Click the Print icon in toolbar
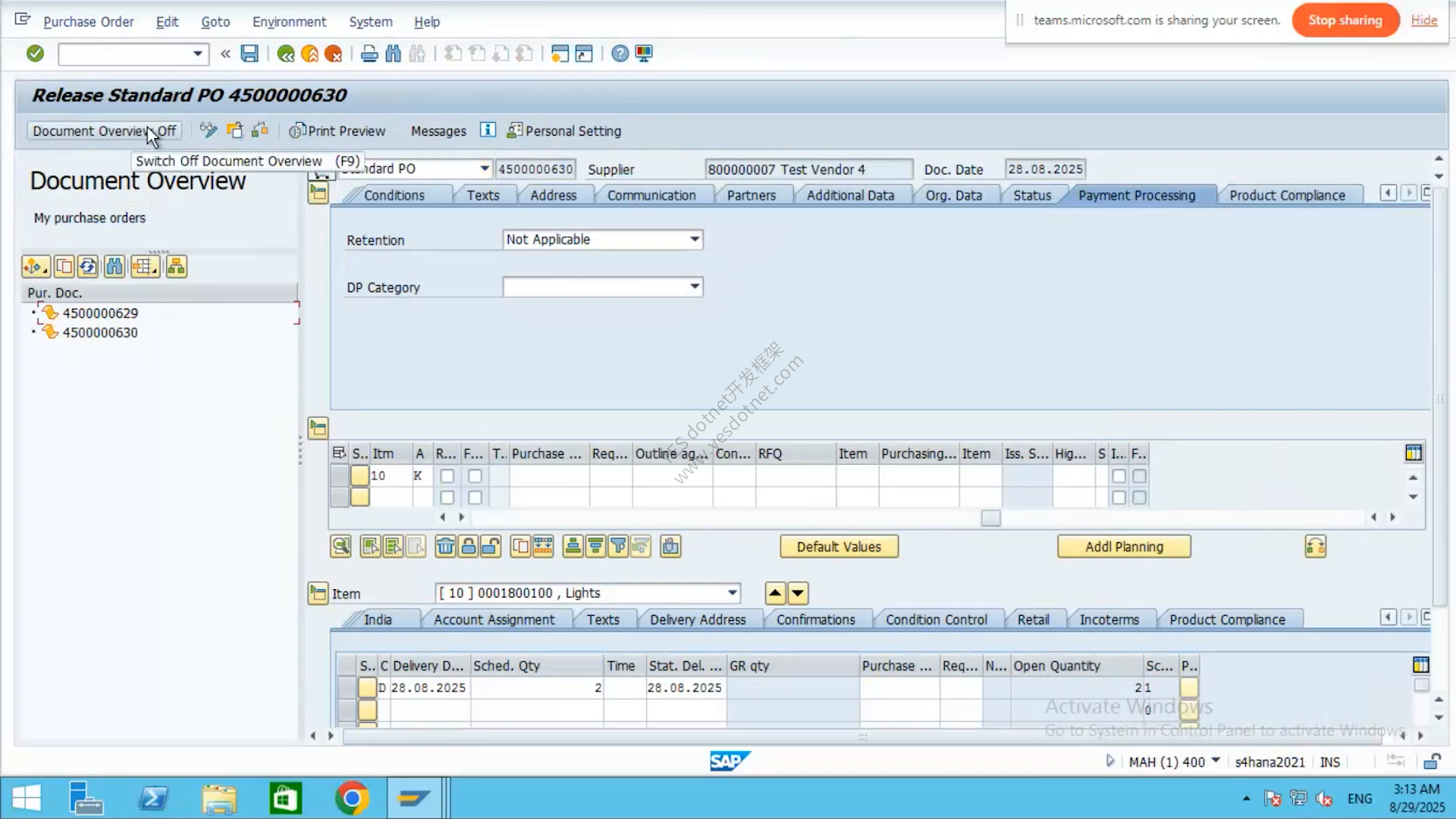The width and height of the screenshot is (1456, 819). 369,54
